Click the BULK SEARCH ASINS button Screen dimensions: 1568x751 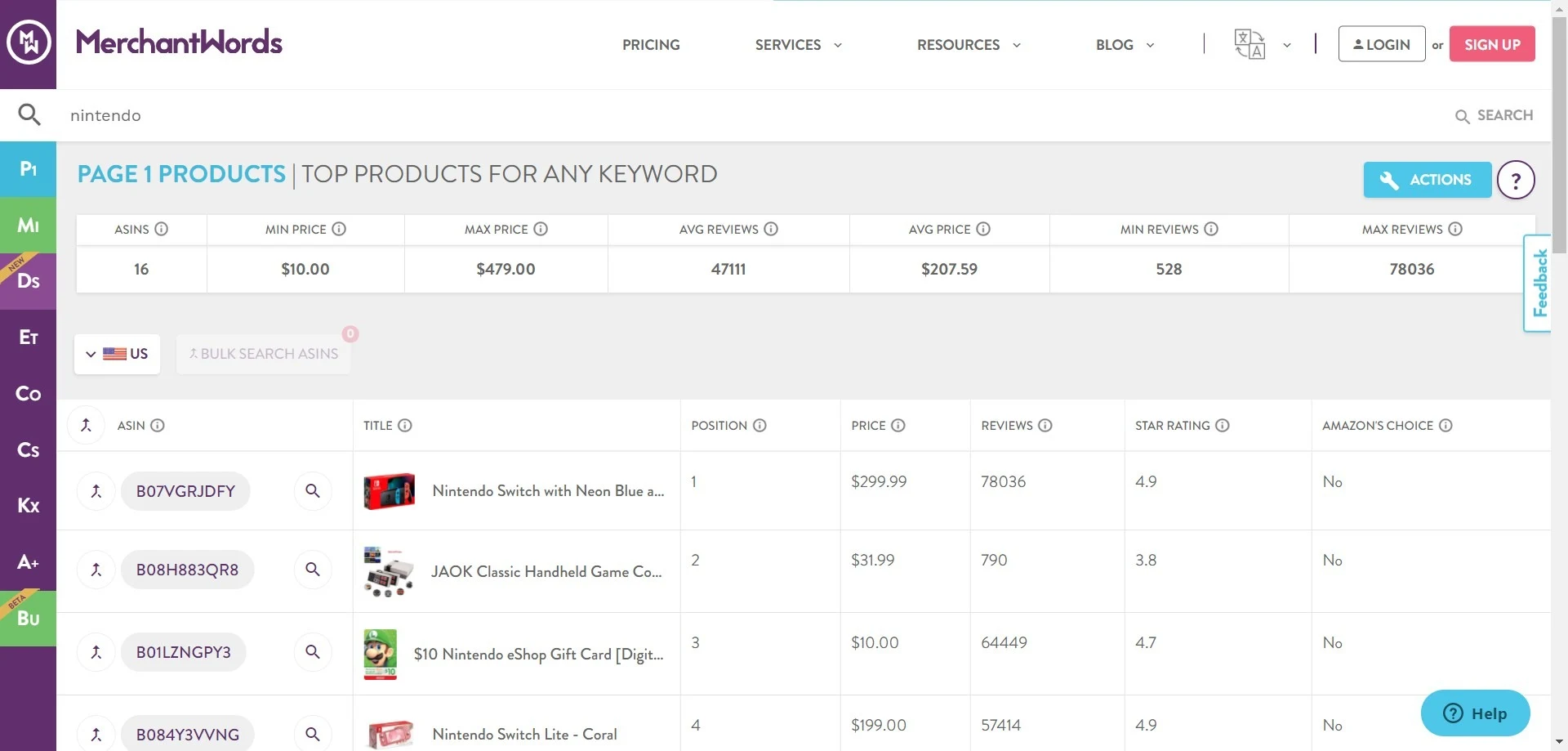263,354
